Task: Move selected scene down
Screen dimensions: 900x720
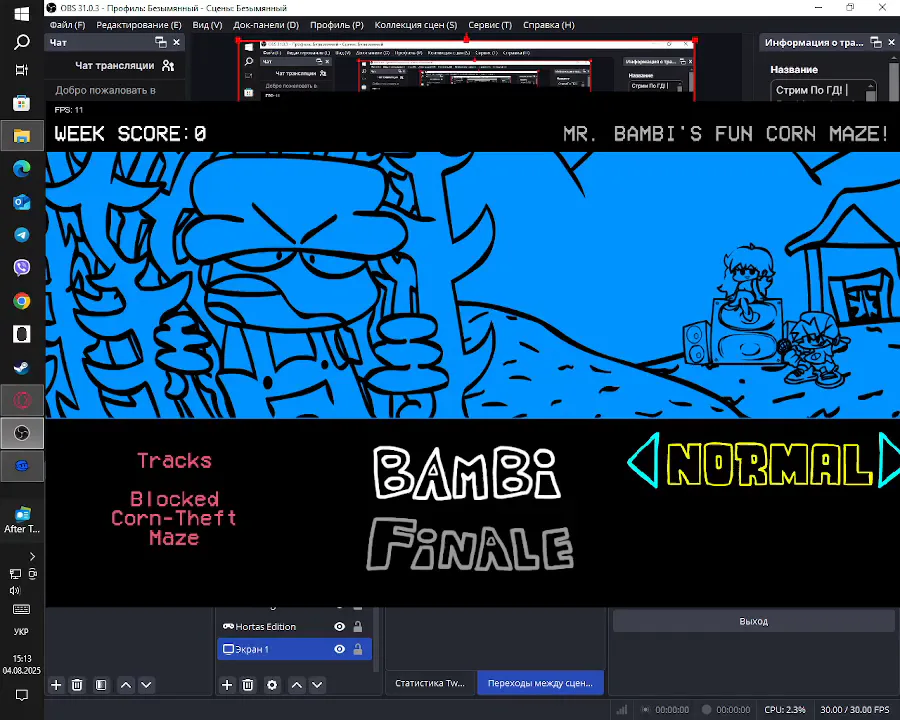Action: [146, 685]
